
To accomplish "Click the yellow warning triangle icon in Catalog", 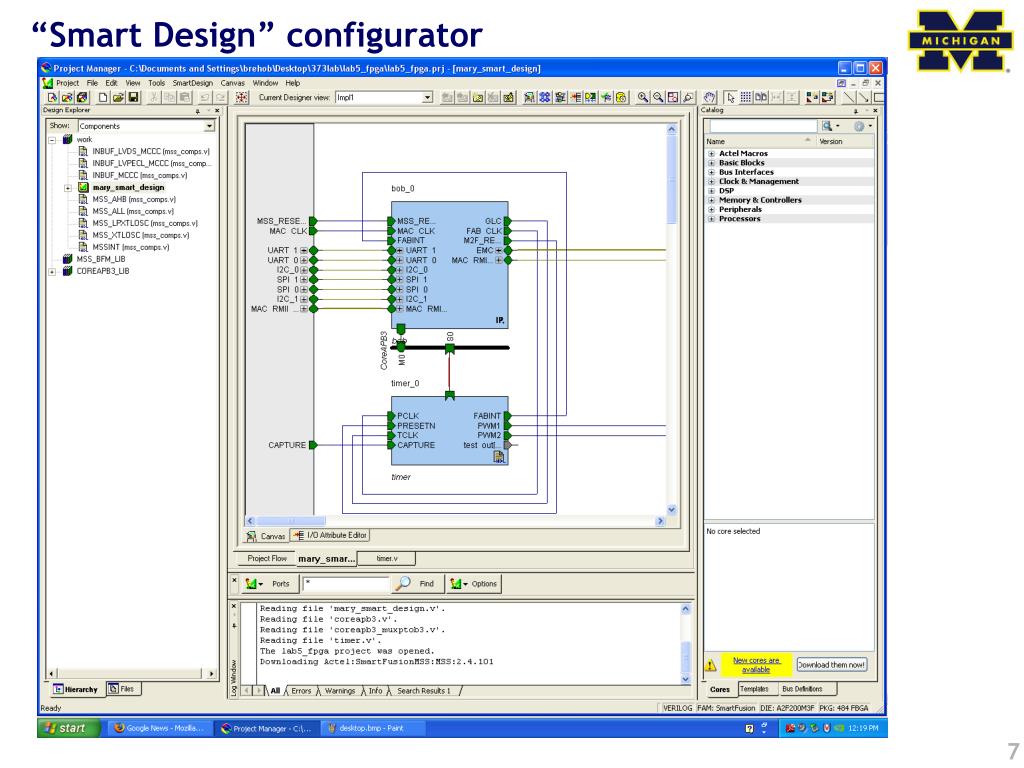I will click(711, 665).
